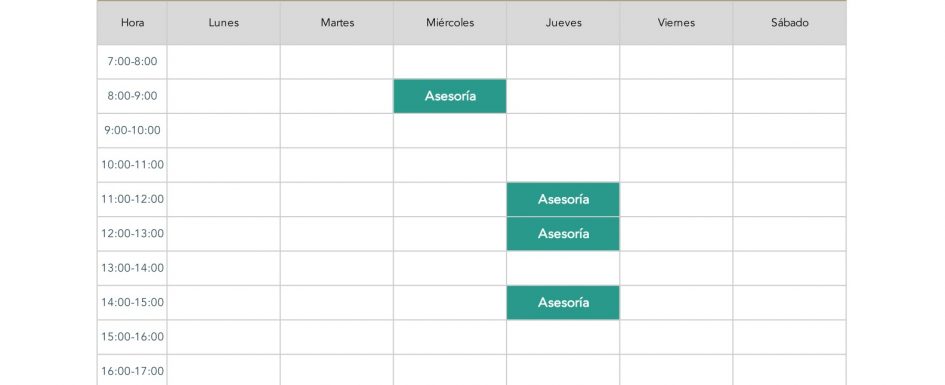Click the 13:00-14:00 time row label
This screenshot has width=945, height=385.
(132, 268)
